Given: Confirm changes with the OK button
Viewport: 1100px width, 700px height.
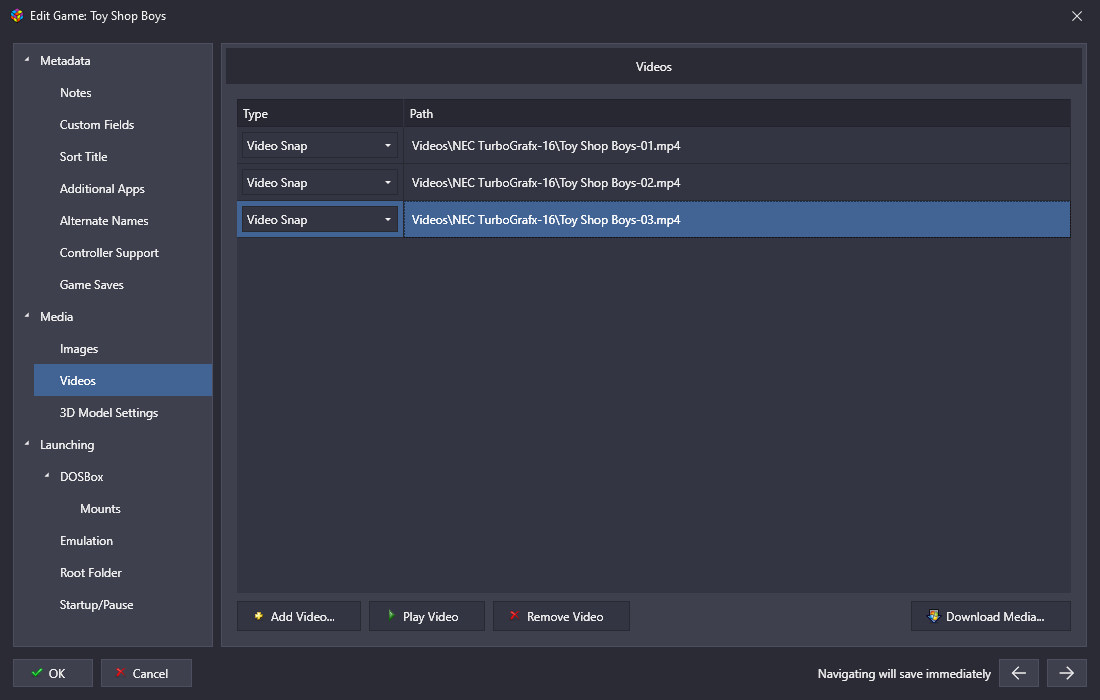Looking at the screenshot, I should pos(53,673).
